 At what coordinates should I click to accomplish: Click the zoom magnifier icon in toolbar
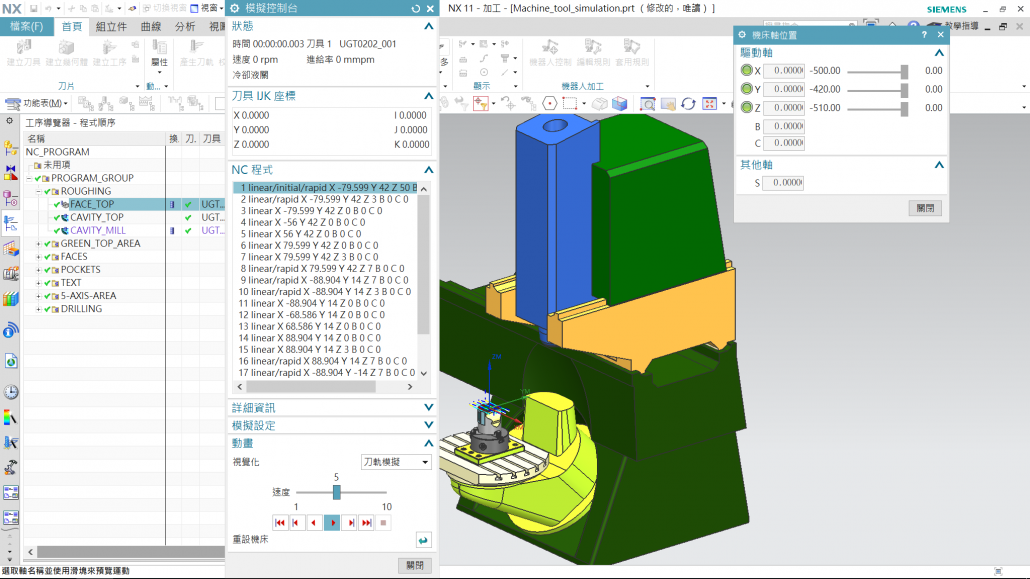pos(647,104)
